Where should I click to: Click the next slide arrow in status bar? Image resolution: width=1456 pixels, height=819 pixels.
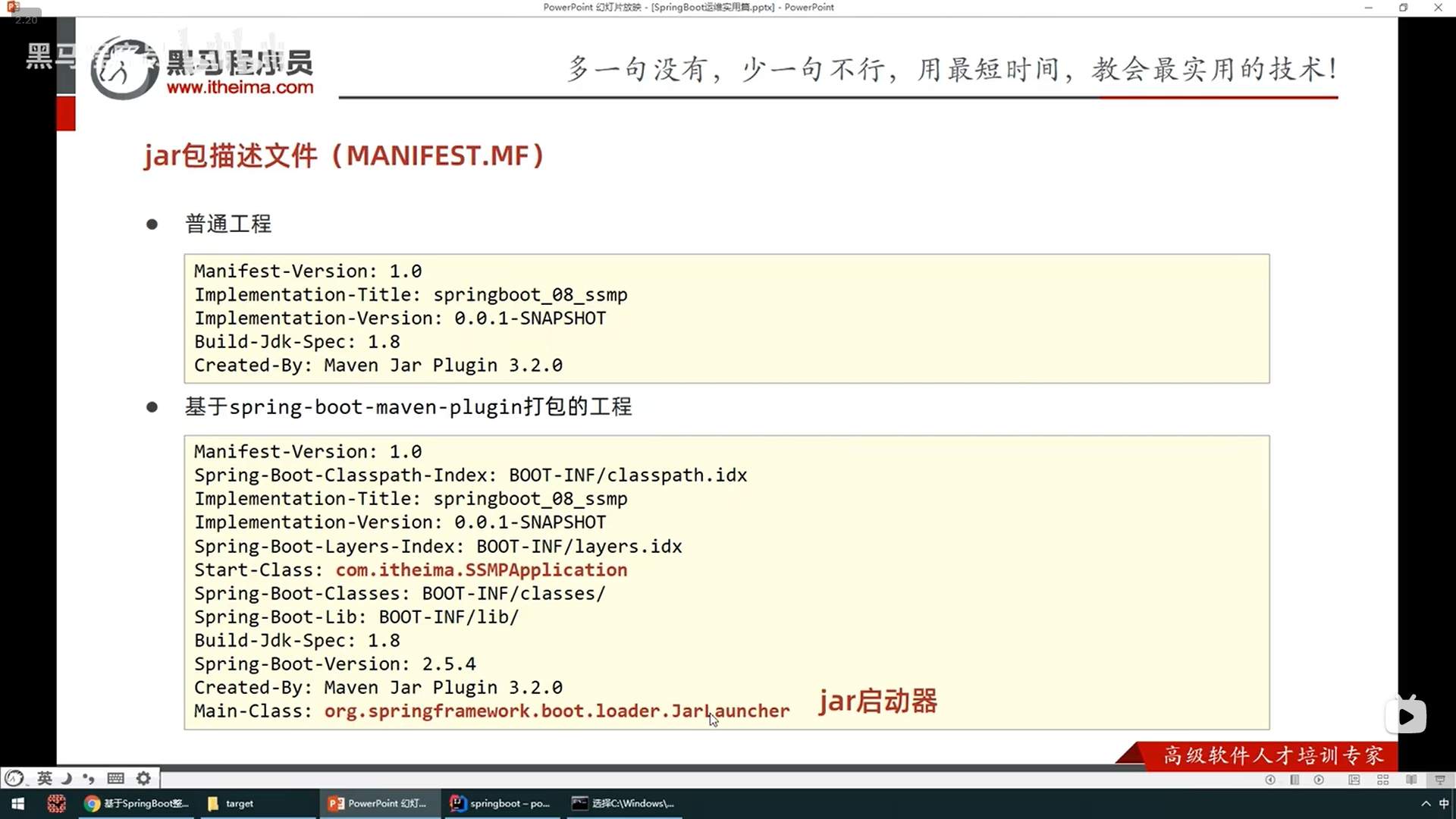(x=1319, y=780)
